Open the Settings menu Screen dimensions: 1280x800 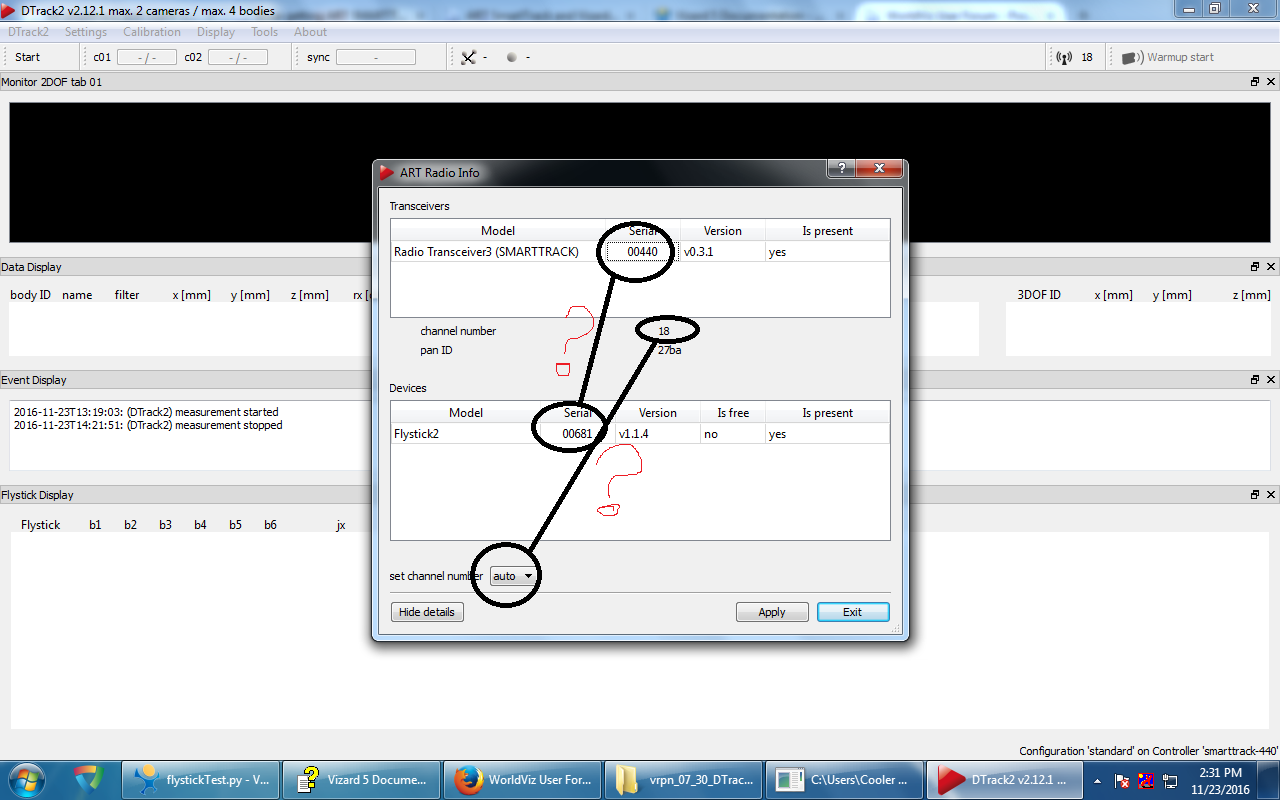click(x=86, y=32)
